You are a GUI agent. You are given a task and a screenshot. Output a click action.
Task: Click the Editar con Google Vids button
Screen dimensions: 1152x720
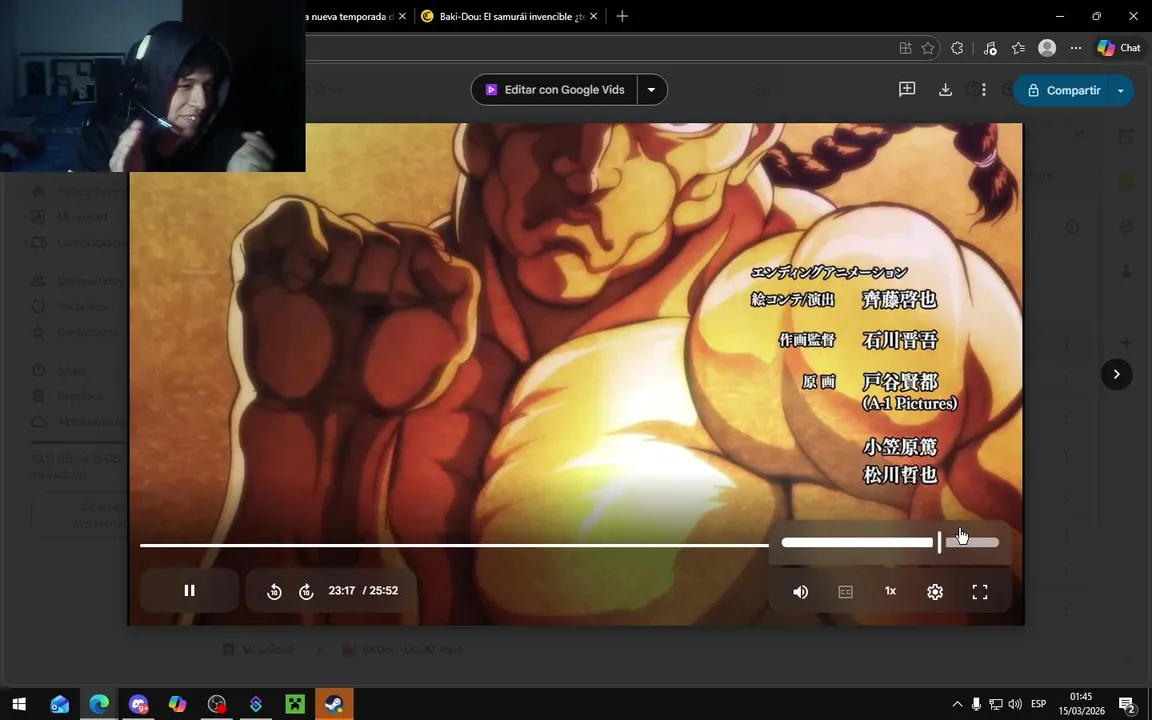(x=555, y=90)
